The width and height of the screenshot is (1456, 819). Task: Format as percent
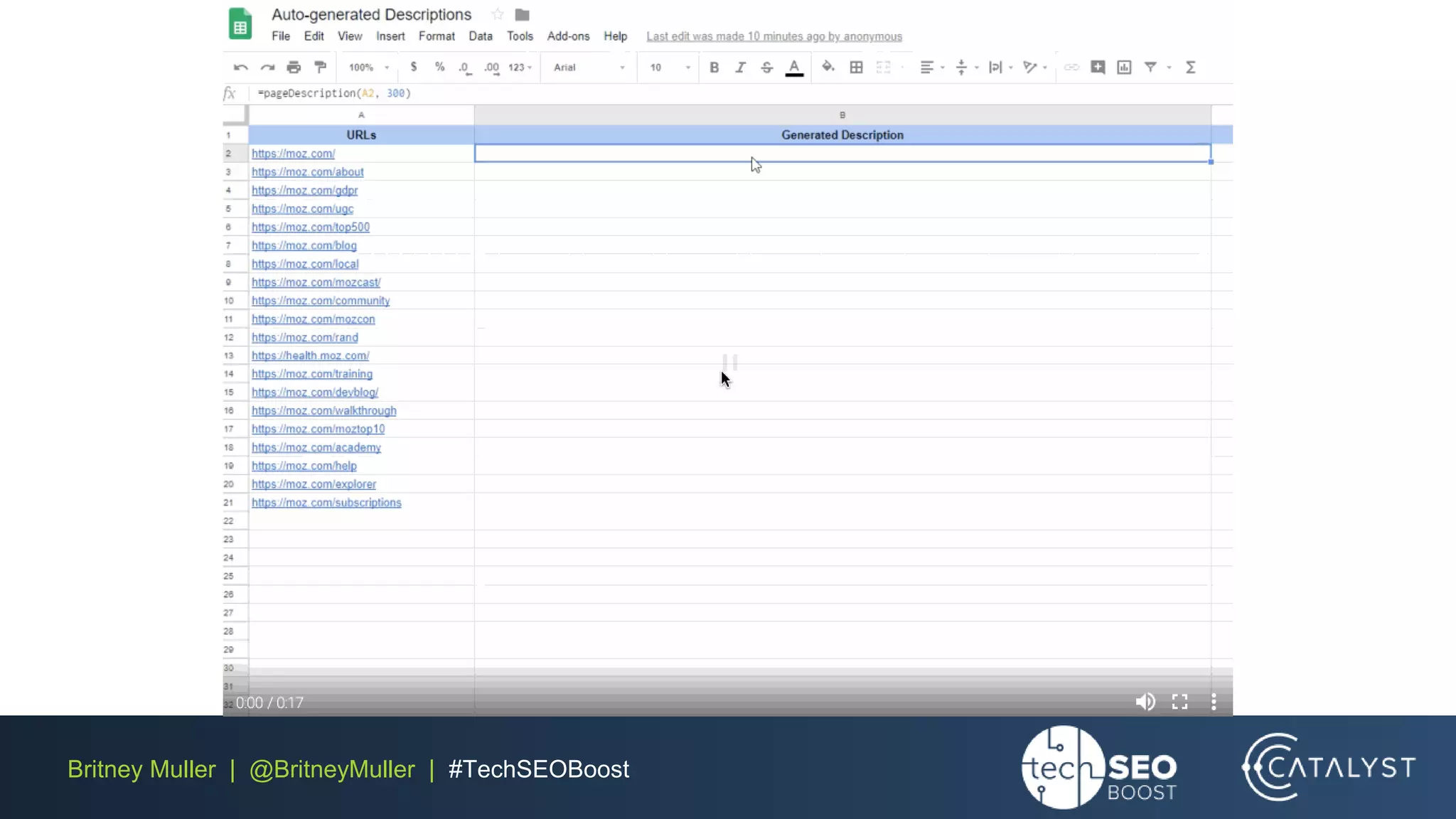coord(440,67)
